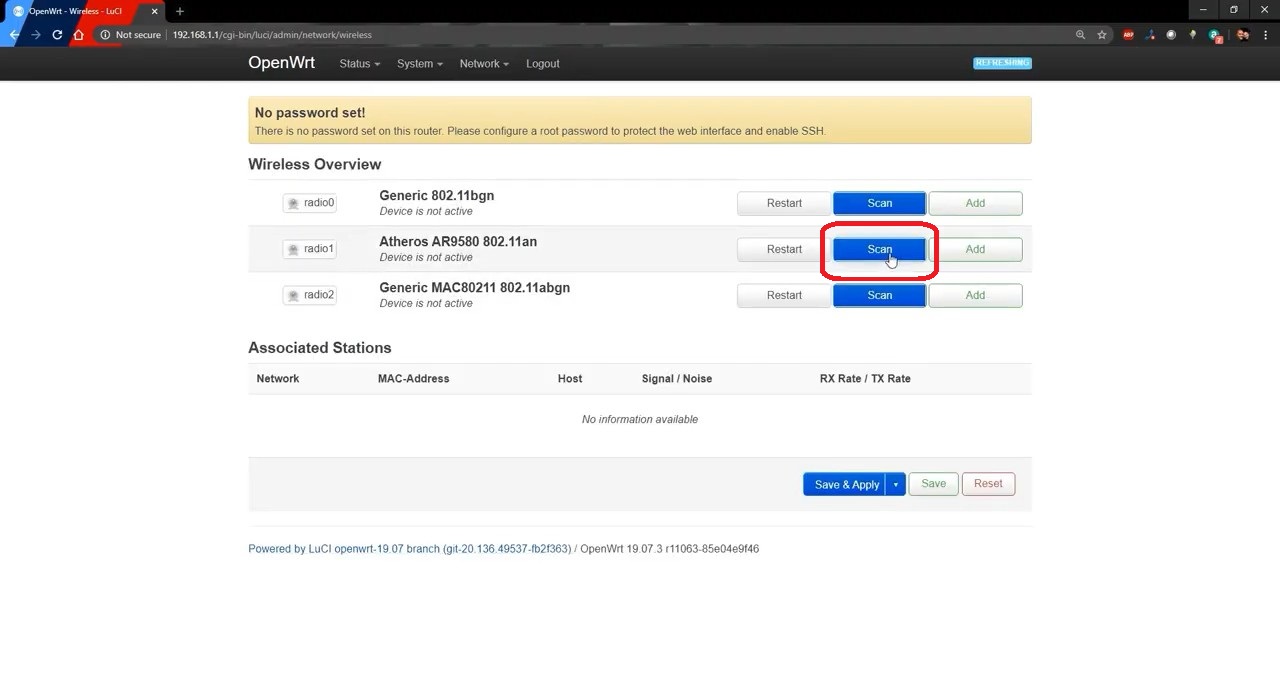Click the radio2 device badge
This screenshot has width=1280, height=694.
point(309,295)
